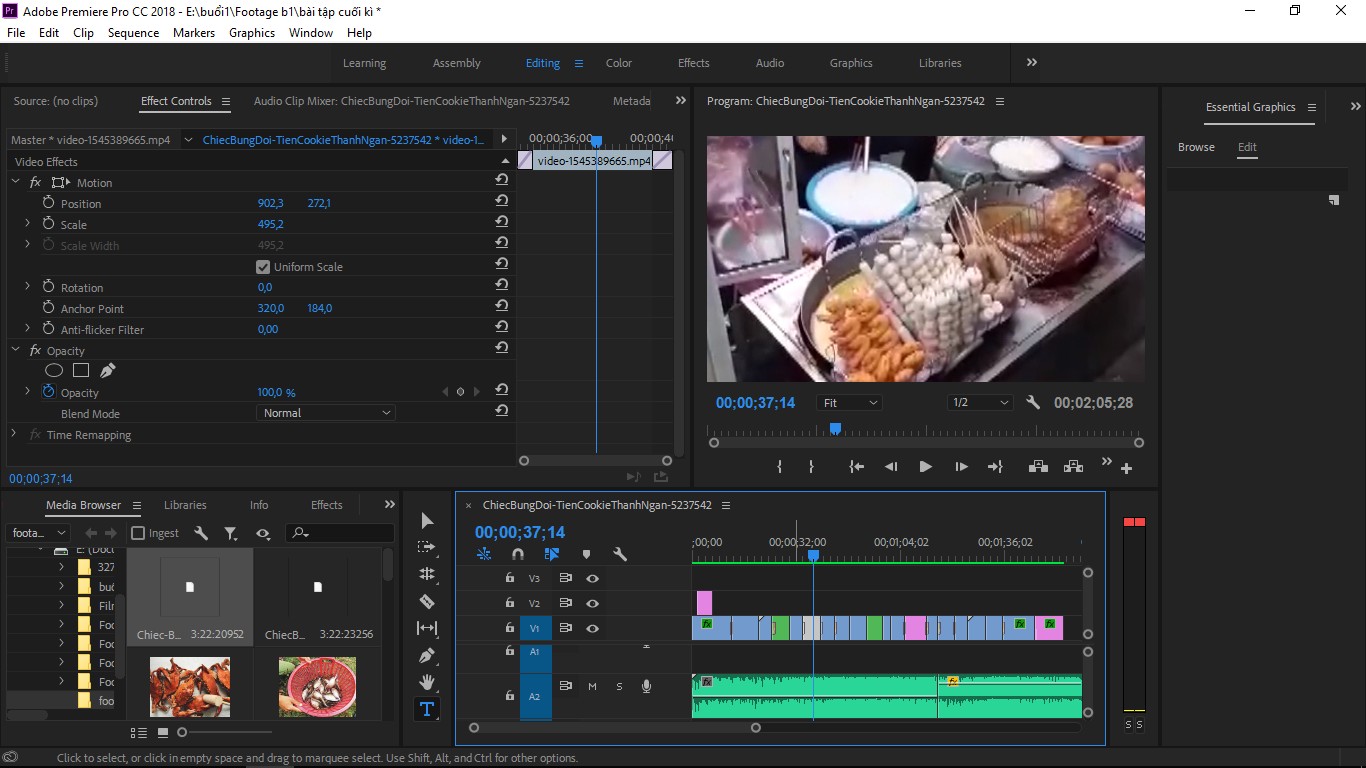This screenshot has height=768, width=1366.
Task: Uncheck the Uniform Scale checkbox
Action: click(x=263, y=267)
